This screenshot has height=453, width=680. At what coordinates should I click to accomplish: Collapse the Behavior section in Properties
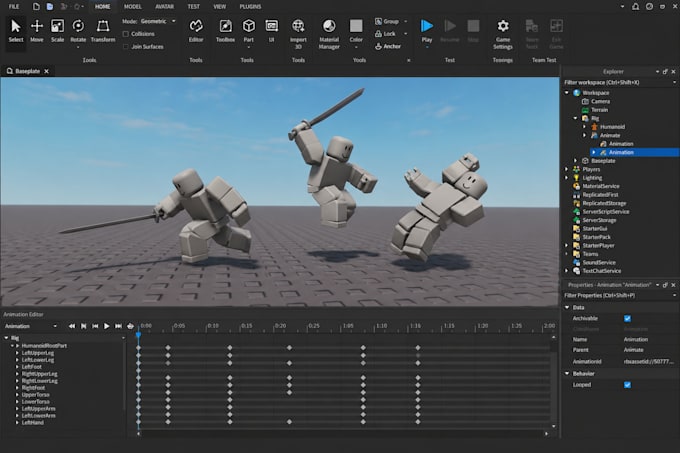pyautogui.click(x=567, y=374)
